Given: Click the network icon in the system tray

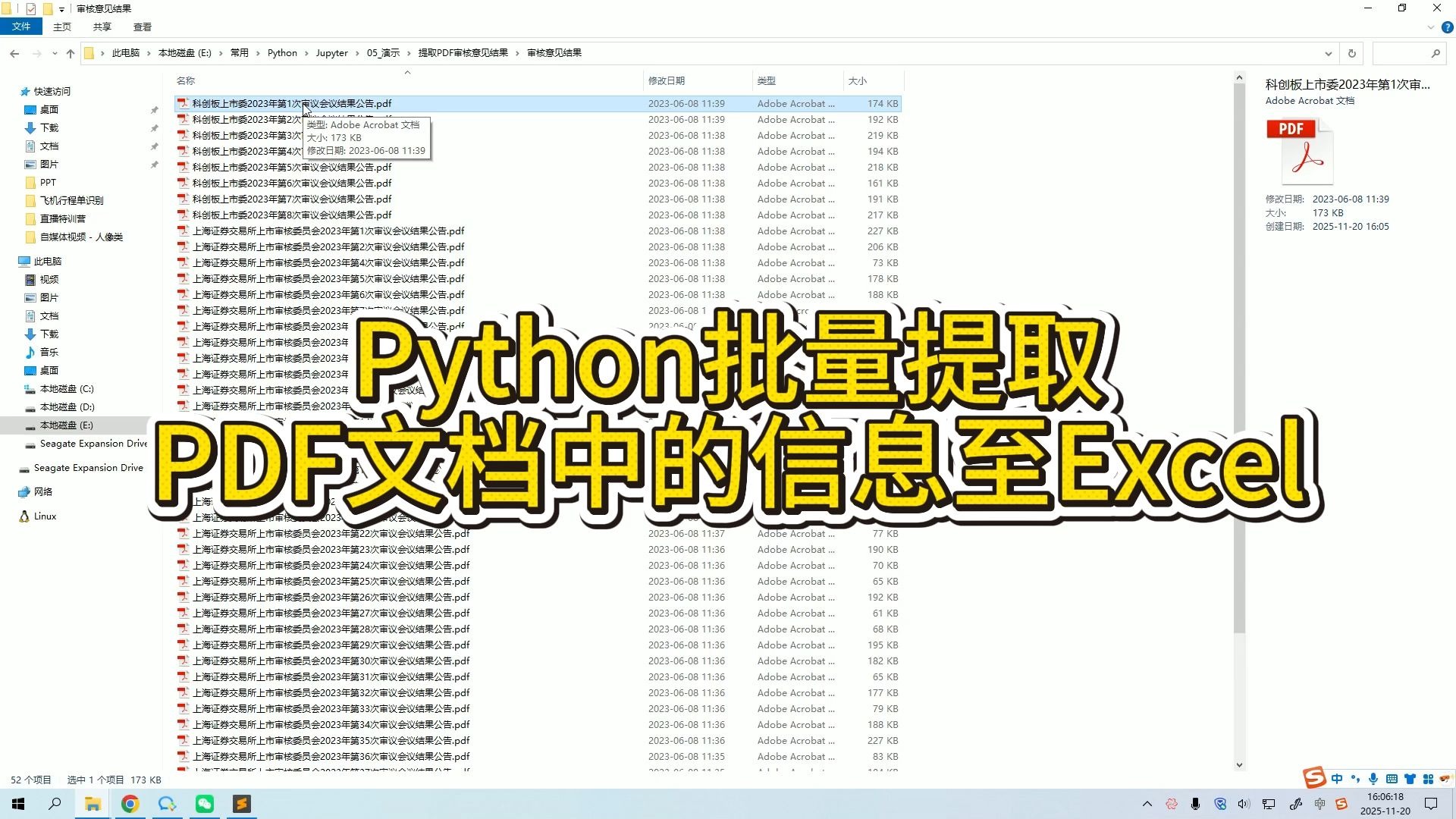Looking at the screenshot, I should [1268, 803].
